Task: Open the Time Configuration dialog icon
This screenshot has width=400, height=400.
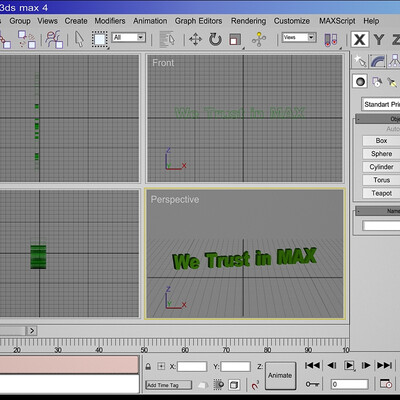Action: 386,384
